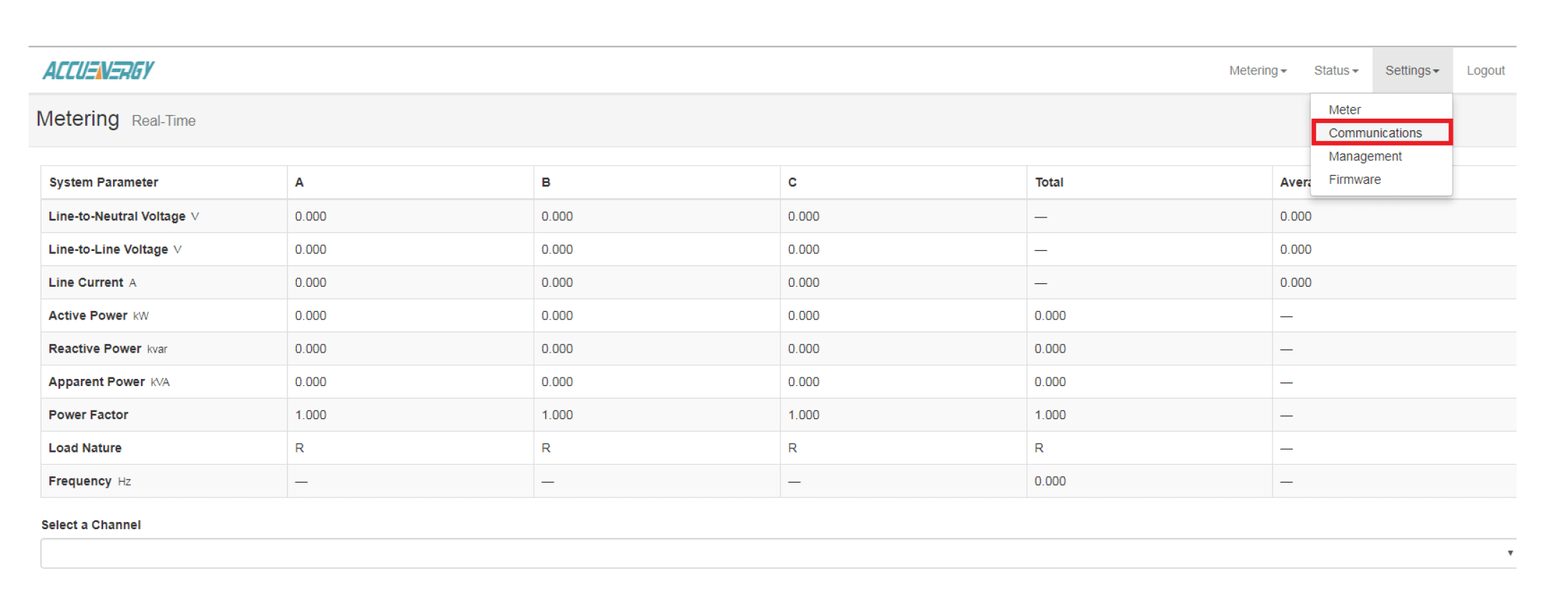Click the Total column header
1568x592 pixels.
tap(1049, 182)
